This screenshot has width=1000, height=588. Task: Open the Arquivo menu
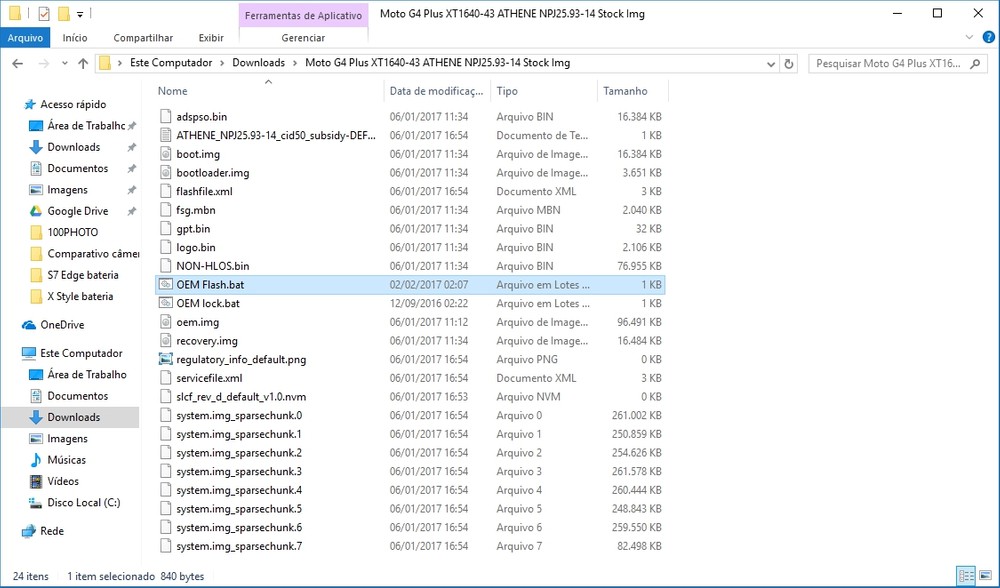point(25,38)
